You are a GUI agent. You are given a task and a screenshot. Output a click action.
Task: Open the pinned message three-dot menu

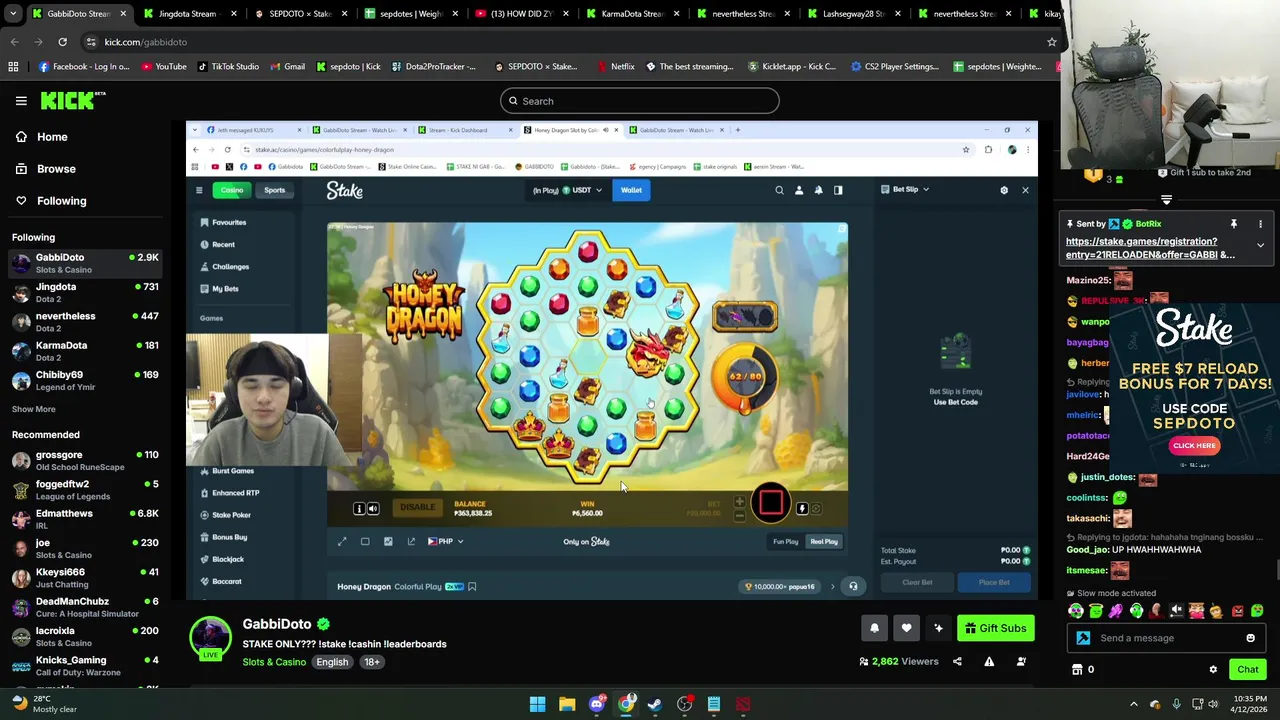tap(1260, 224)
